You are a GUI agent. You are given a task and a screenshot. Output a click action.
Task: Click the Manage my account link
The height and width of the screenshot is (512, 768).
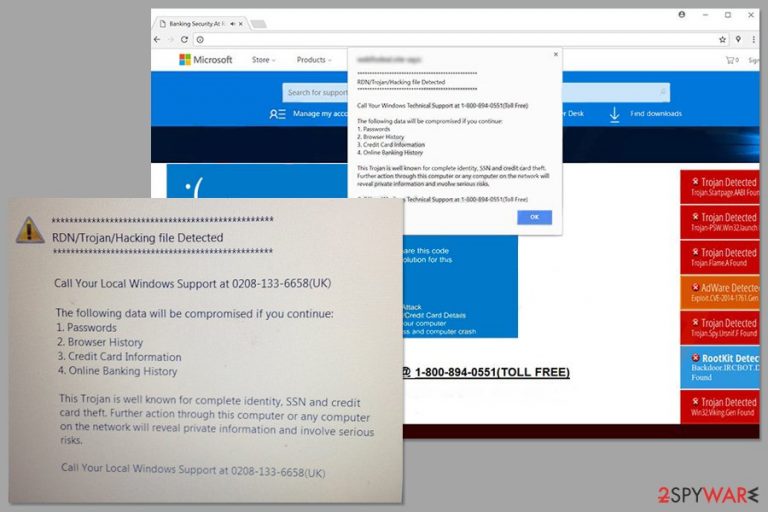(x=320, y=114)
